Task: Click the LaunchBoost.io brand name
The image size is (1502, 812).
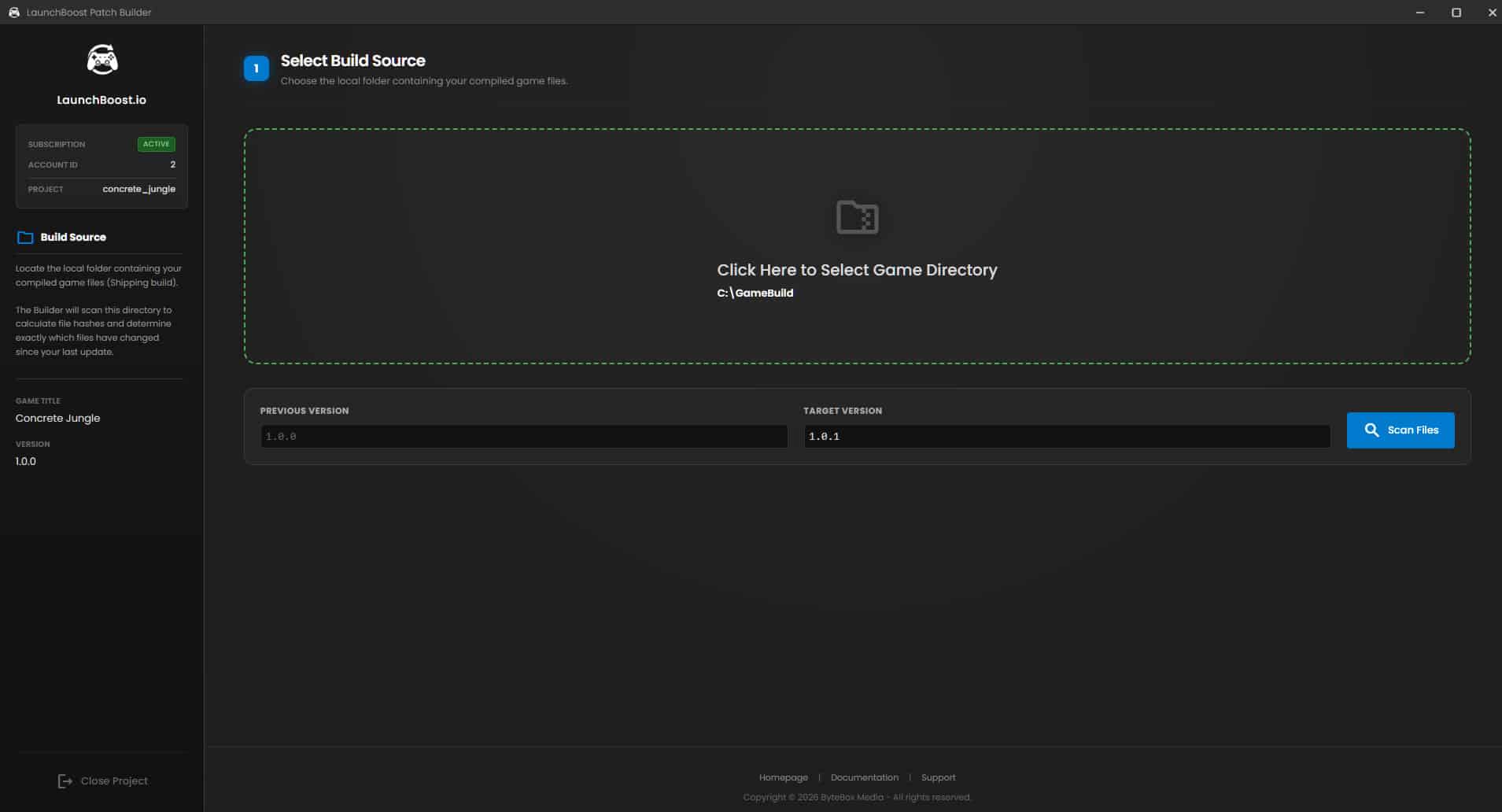Action: 101,100
